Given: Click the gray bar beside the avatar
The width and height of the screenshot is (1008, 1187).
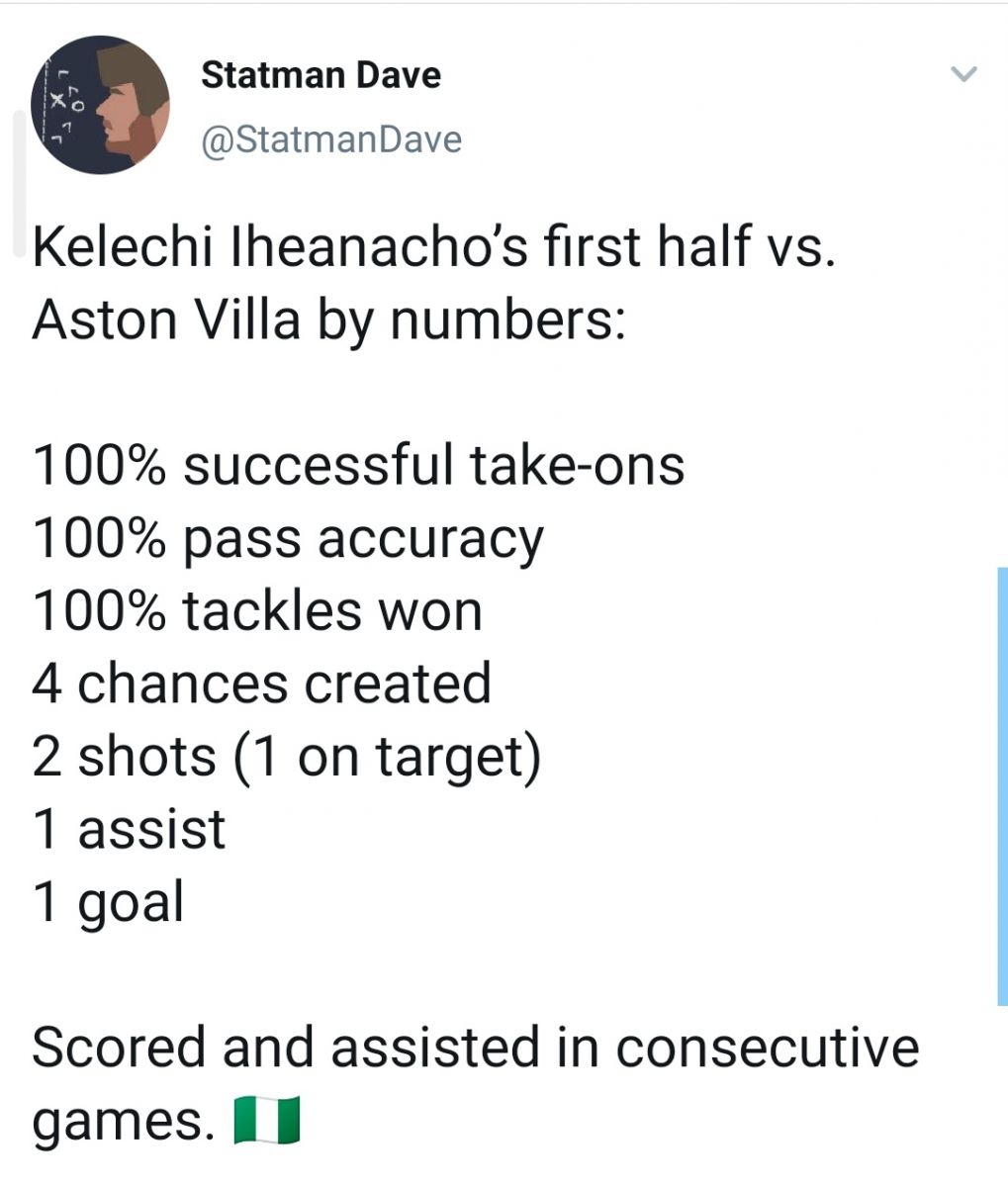Looking at the screenshot, I should (x=20, y=183).
